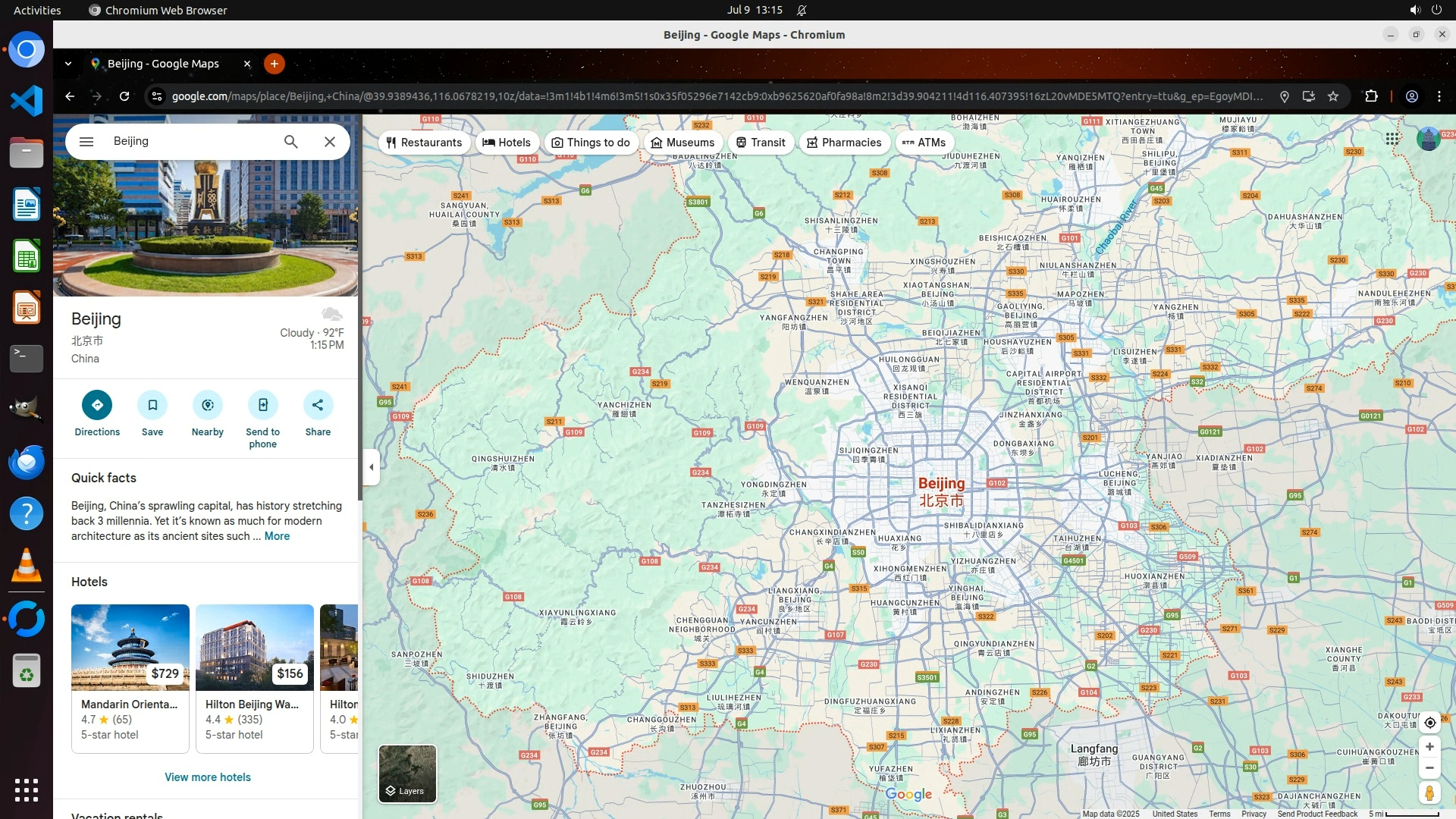The image size is (1456, 819).
Task: Collapse the side panel arrow
Action: [371, 467]
